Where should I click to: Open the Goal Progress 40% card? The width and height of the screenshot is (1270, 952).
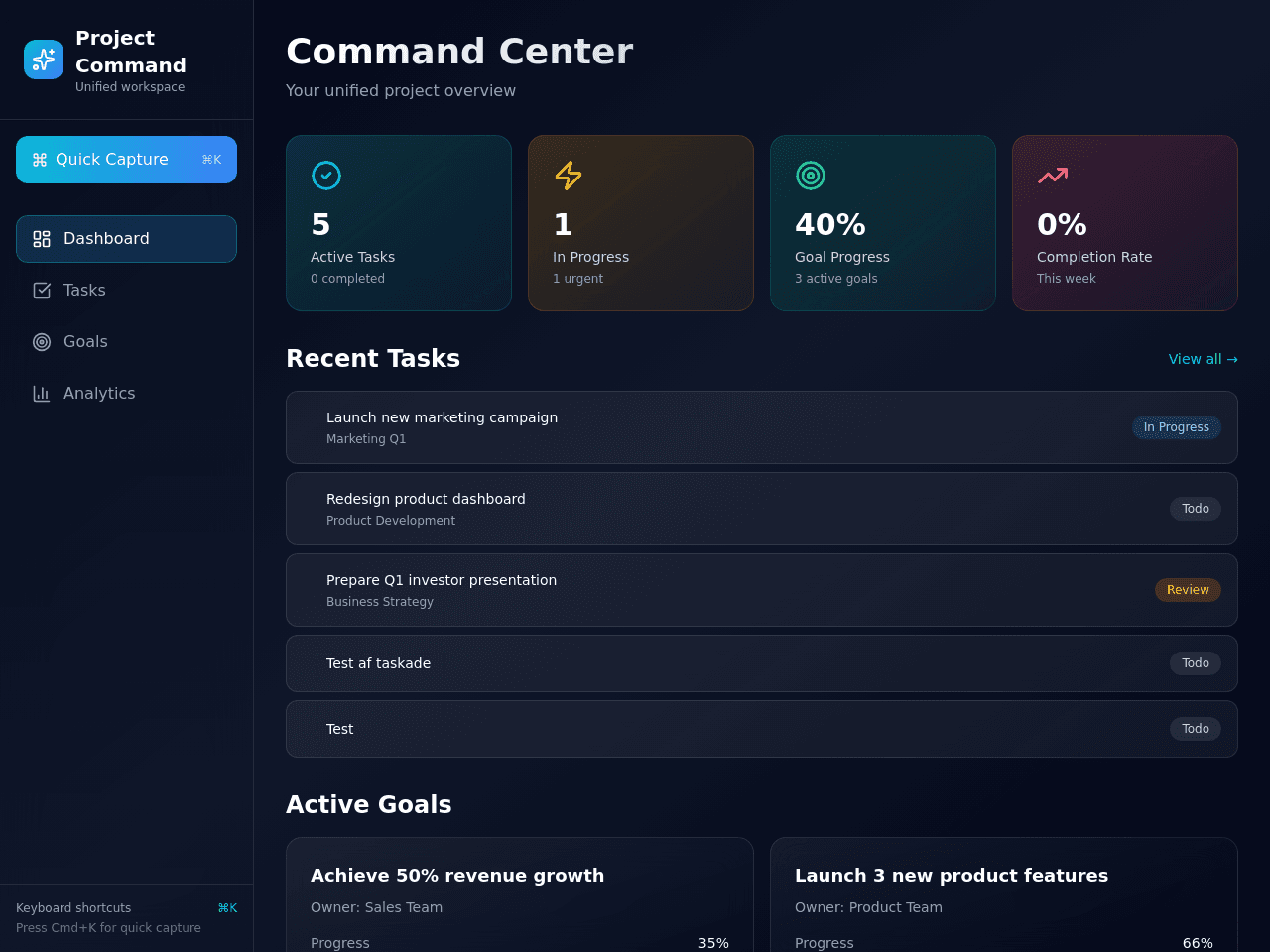tap(883, 223)
